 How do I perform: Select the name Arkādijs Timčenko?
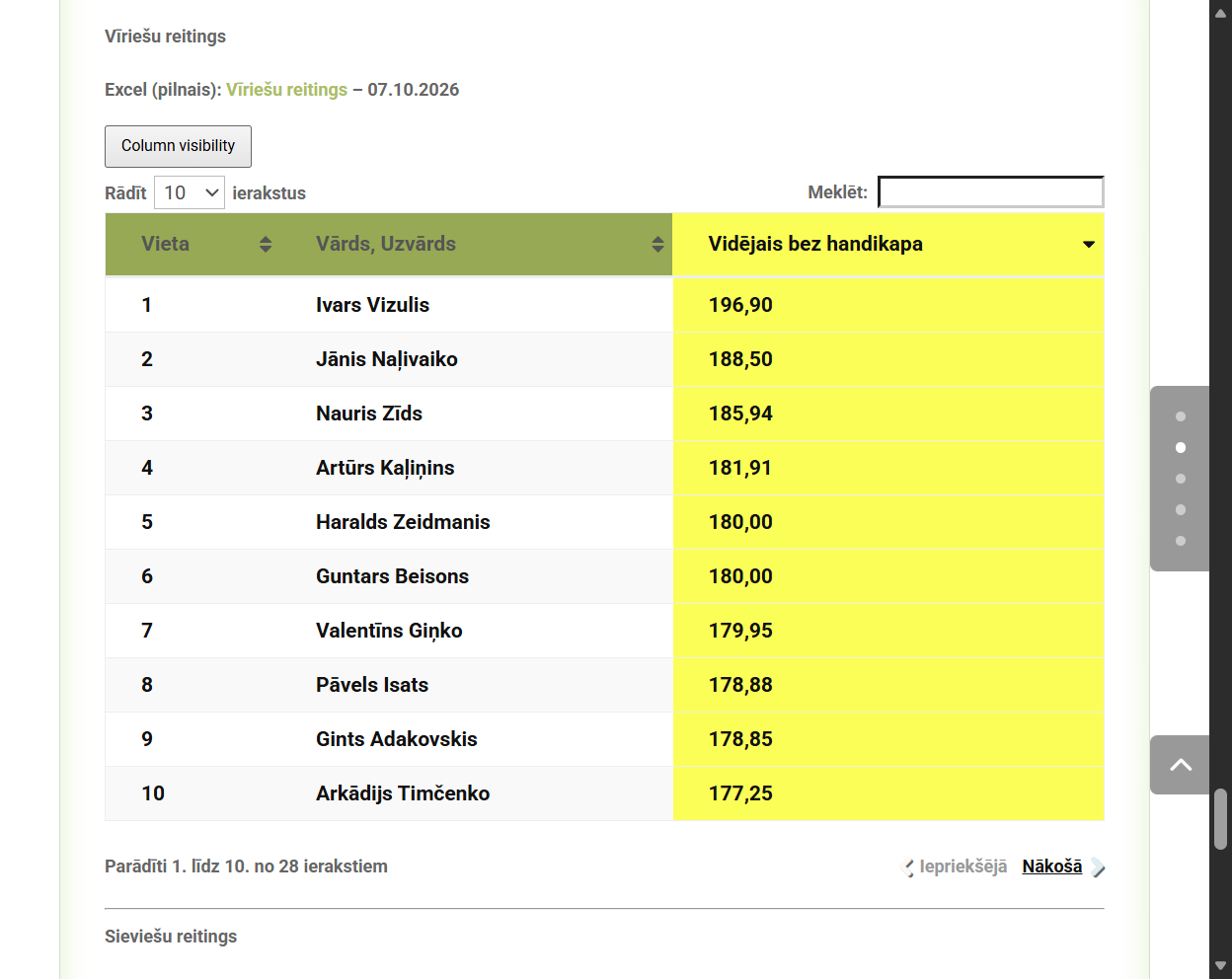point(403,793)
